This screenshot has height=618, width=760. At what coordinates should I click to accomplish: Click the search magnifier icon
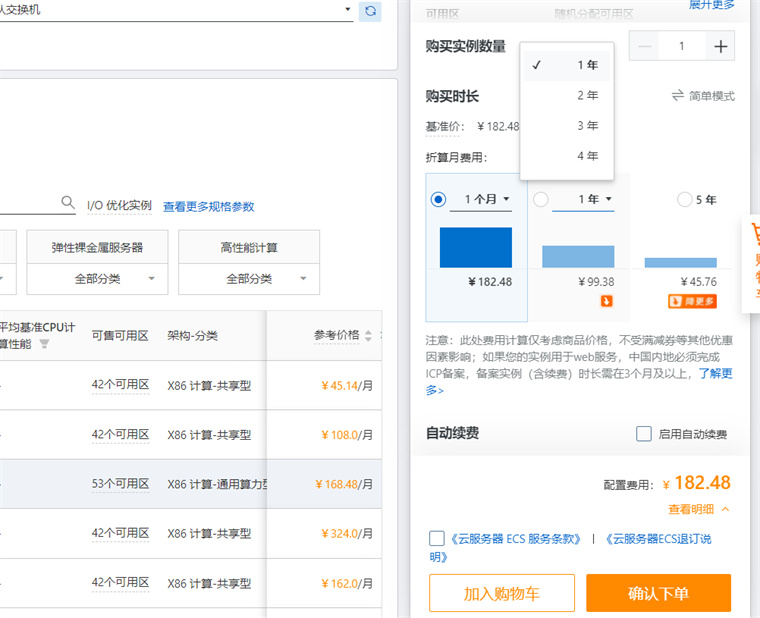pos(68,203)
